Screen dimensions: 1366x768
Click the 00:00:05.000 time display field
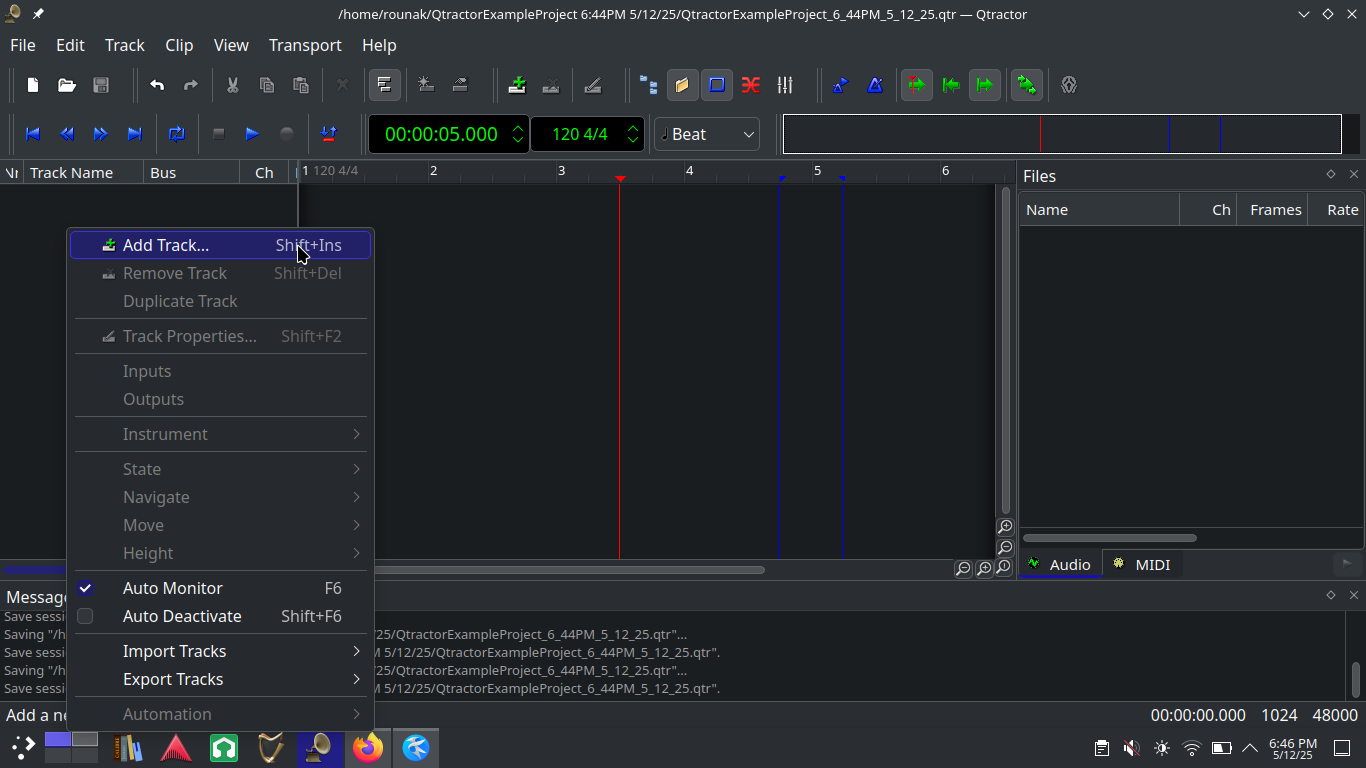(441, 134)
